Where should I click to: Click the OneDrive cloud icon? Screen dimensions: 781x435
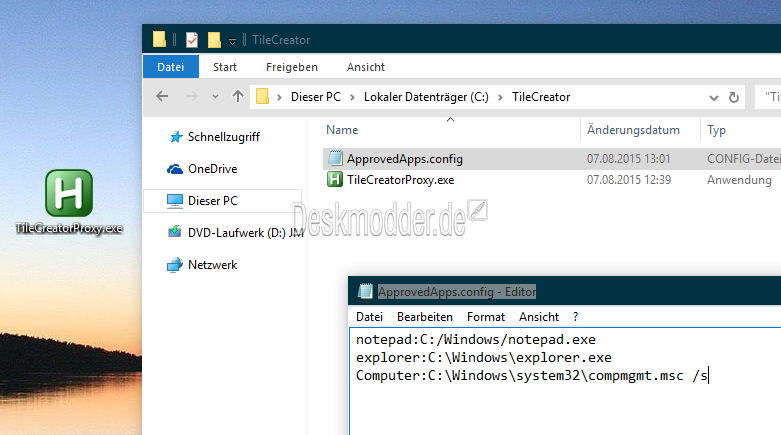[175, 169]
